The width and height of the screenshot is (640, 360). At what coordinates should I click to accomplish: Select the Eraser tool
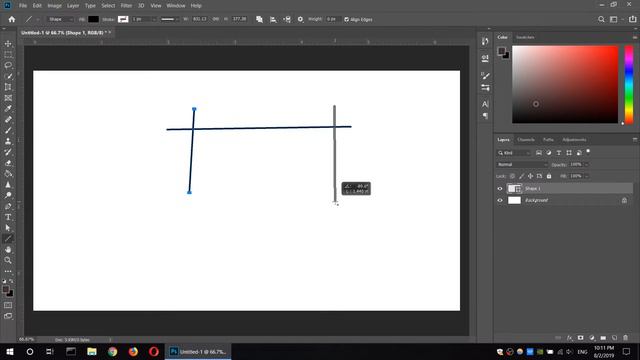tap(8, 163)
